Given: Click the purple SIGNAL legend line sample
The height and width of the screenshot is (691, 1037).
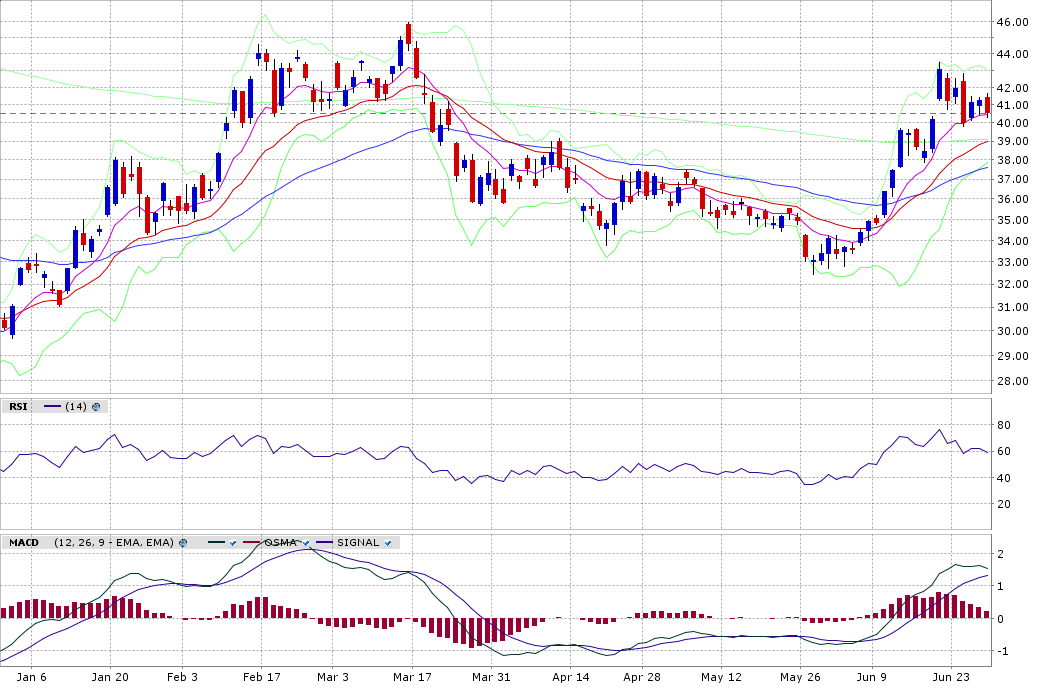Looking at the screenshot, I should tap(324, 543).
